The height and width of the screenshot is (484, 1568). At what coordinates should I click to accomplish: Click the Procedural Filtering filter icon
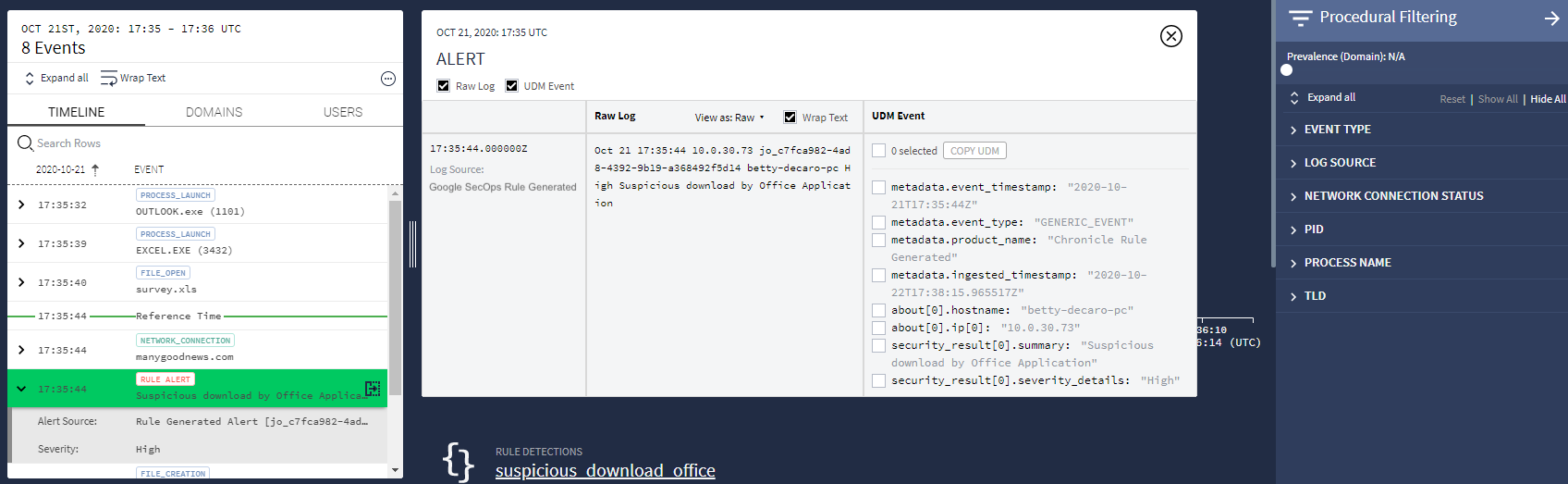(1300, 19)
